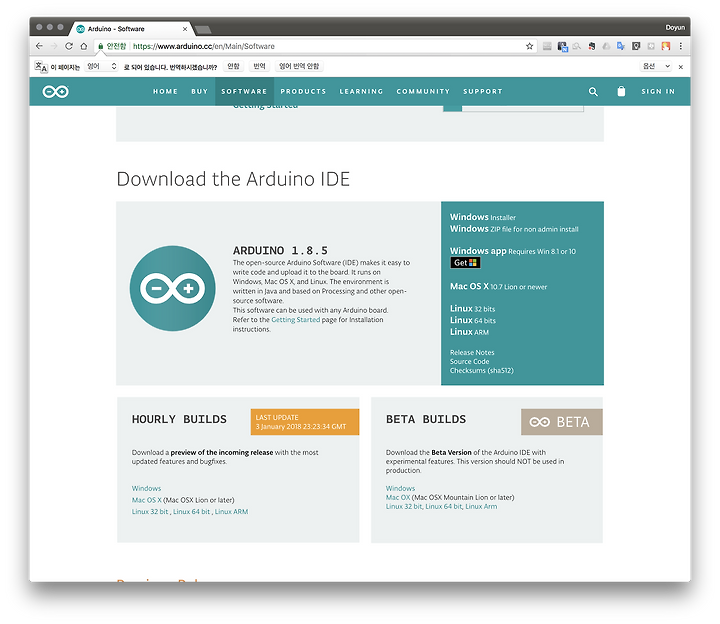720x624 pixels.
Task: Click the Windows app link
Action: pyautogui.click(x=478, y=251)
